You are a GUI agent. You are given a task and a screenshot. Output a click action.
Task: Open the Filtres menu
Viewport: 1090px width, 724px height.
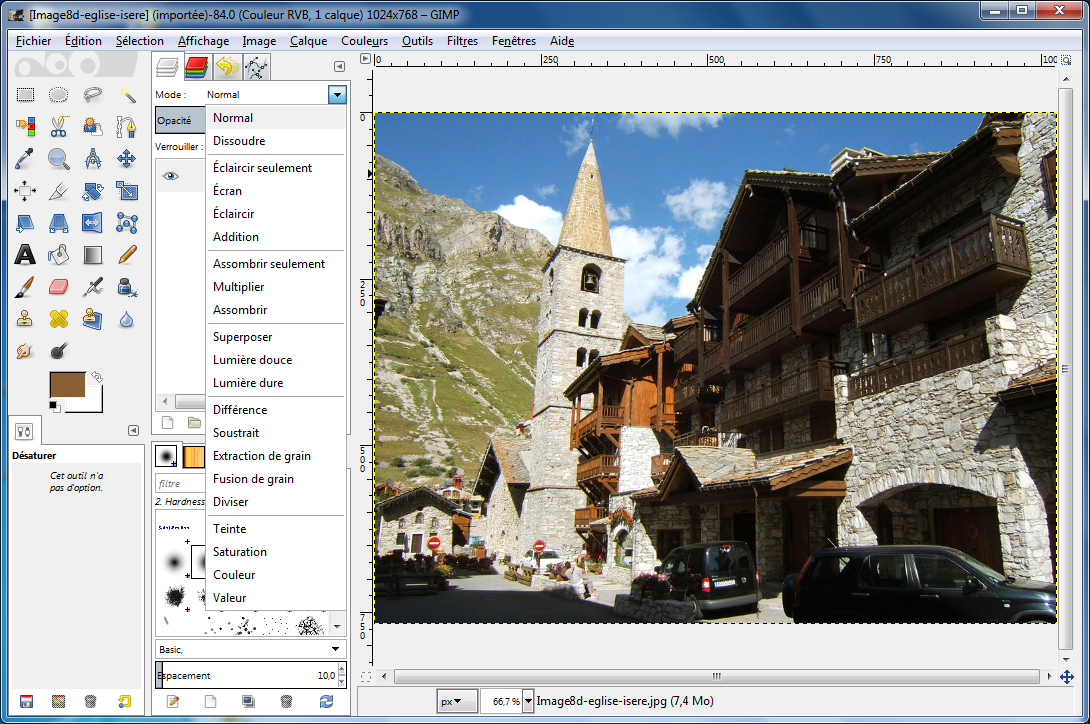click(x=462, y=41)
